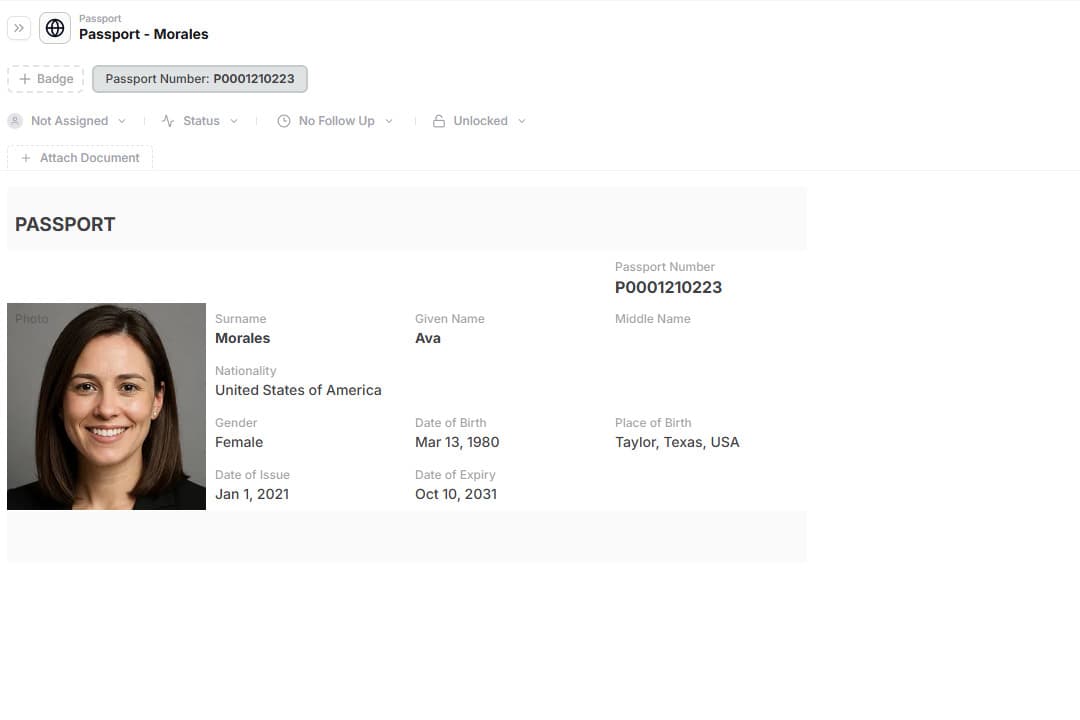Click the passport number value P0001210223 in form
The height and width of the screenshot is (720, 1080).
click(x=668, y=287)
